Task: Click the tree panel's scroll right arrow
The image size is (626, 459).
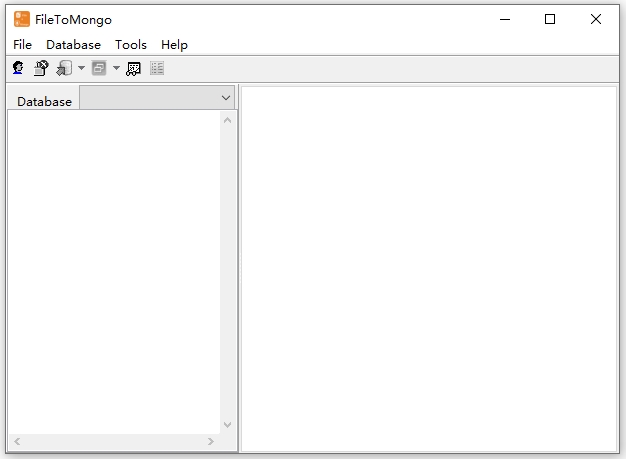Action: point(211,441)
